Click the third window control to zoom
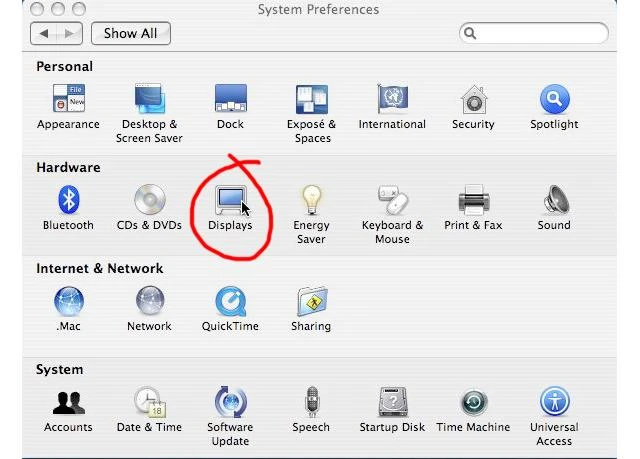640x459 pixels. click(79, 9)
